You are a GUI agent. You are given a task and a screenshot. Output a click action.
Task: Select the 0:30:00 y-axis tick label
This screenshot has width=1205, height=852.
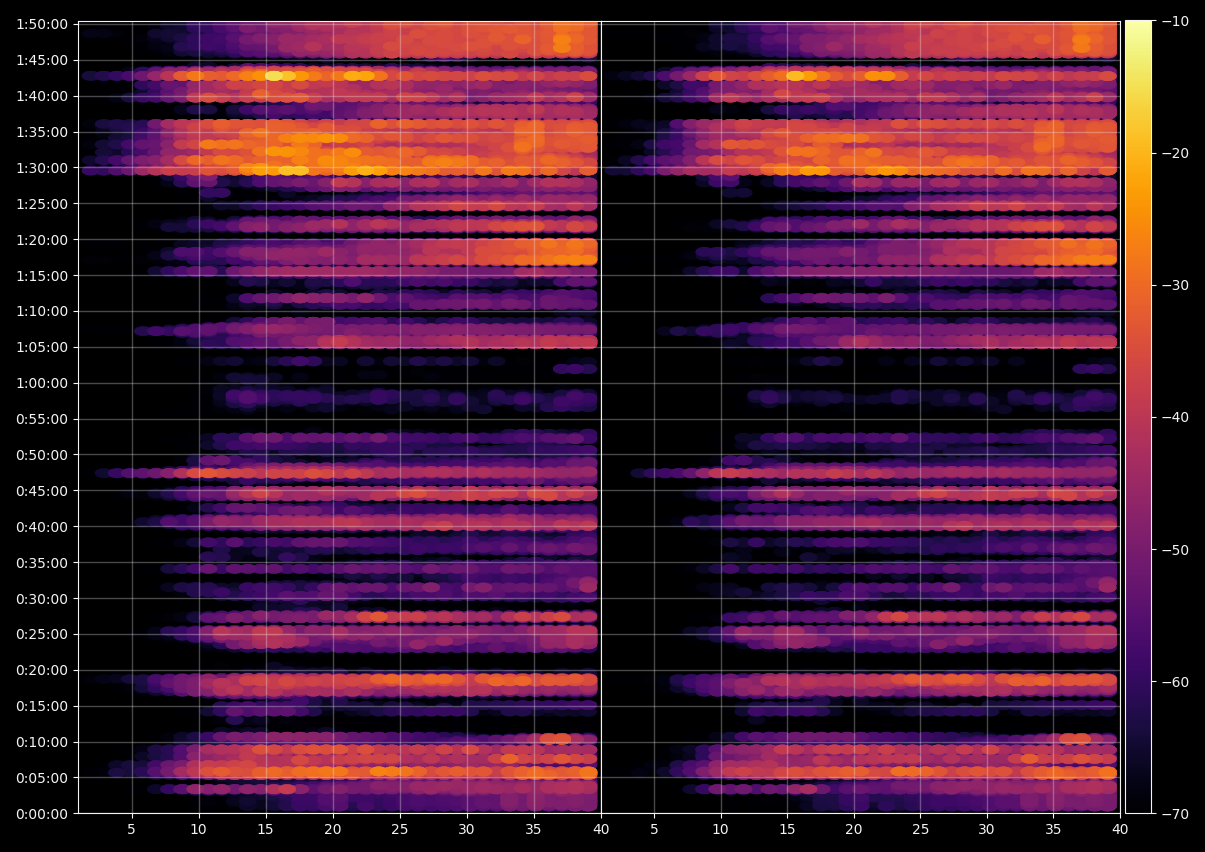coord(42,599)
